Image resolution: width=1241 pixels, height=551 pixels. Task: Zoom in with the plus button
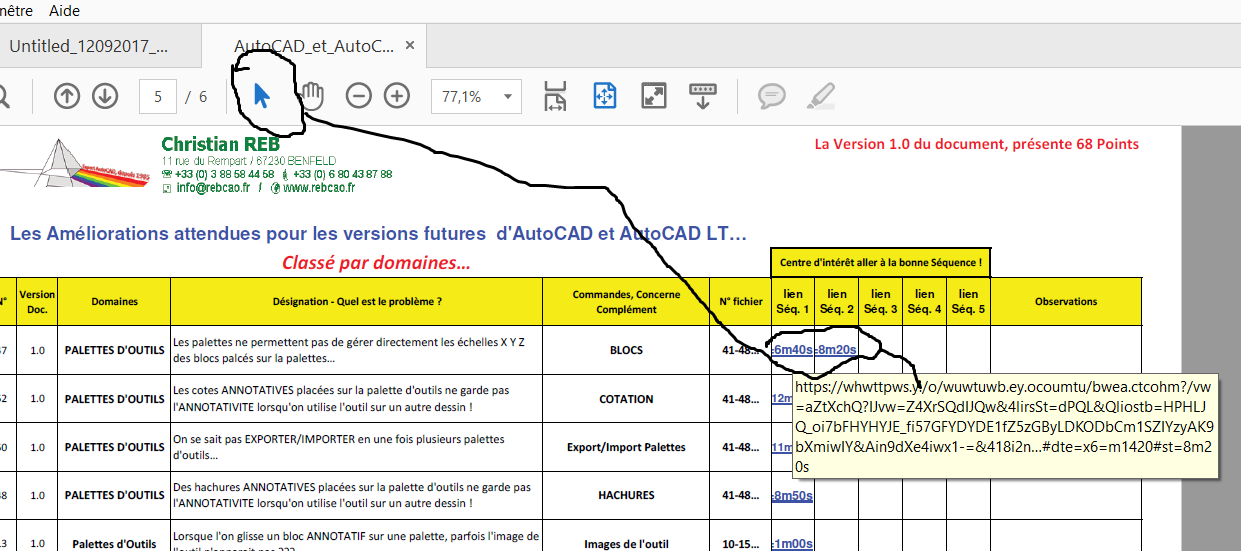point(397,96)
